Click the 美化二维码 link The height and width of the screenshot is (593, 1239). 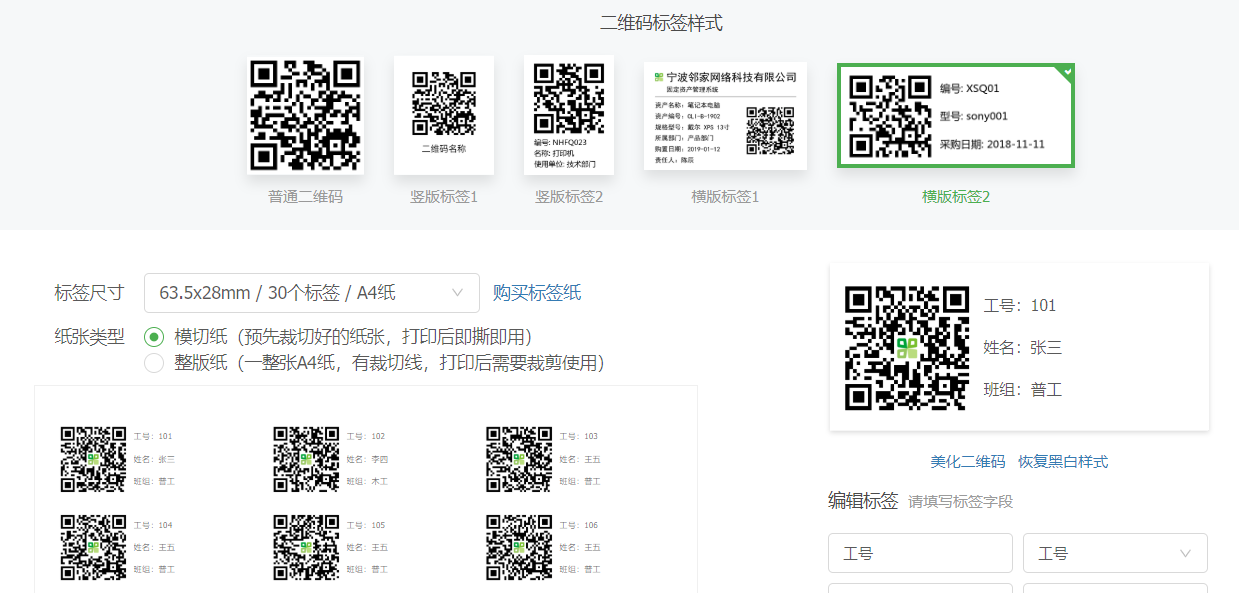[x=967, y=462]
